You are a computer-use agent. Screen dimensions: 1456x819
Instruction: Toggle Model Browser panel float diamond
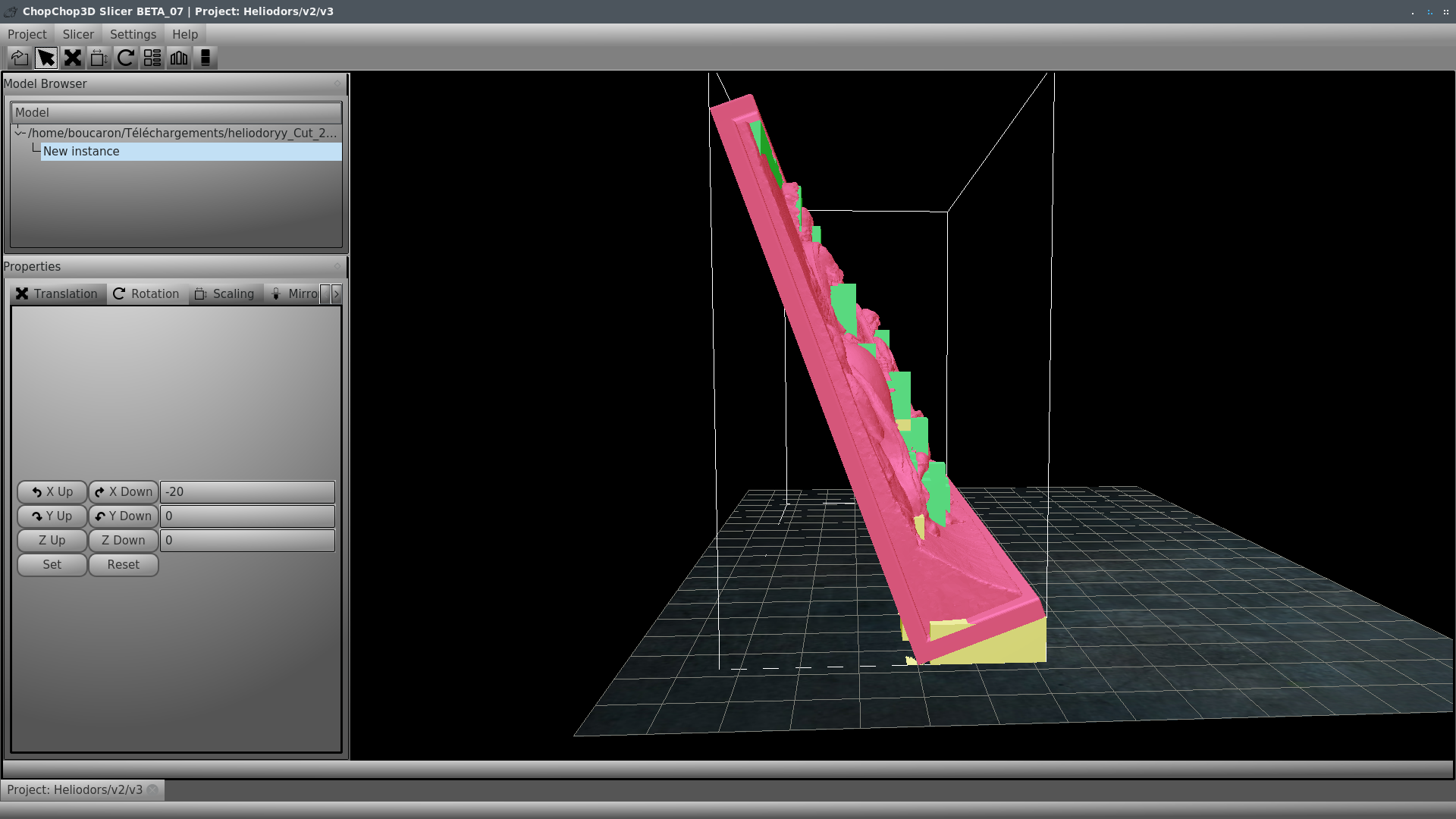point(337,83)
